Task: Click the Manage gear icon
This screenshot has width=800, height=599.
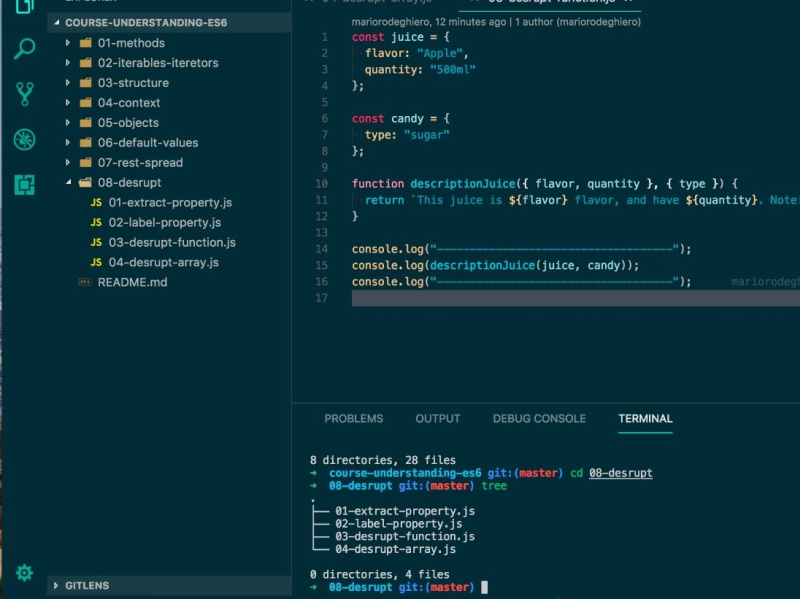Action: (24, 573)
